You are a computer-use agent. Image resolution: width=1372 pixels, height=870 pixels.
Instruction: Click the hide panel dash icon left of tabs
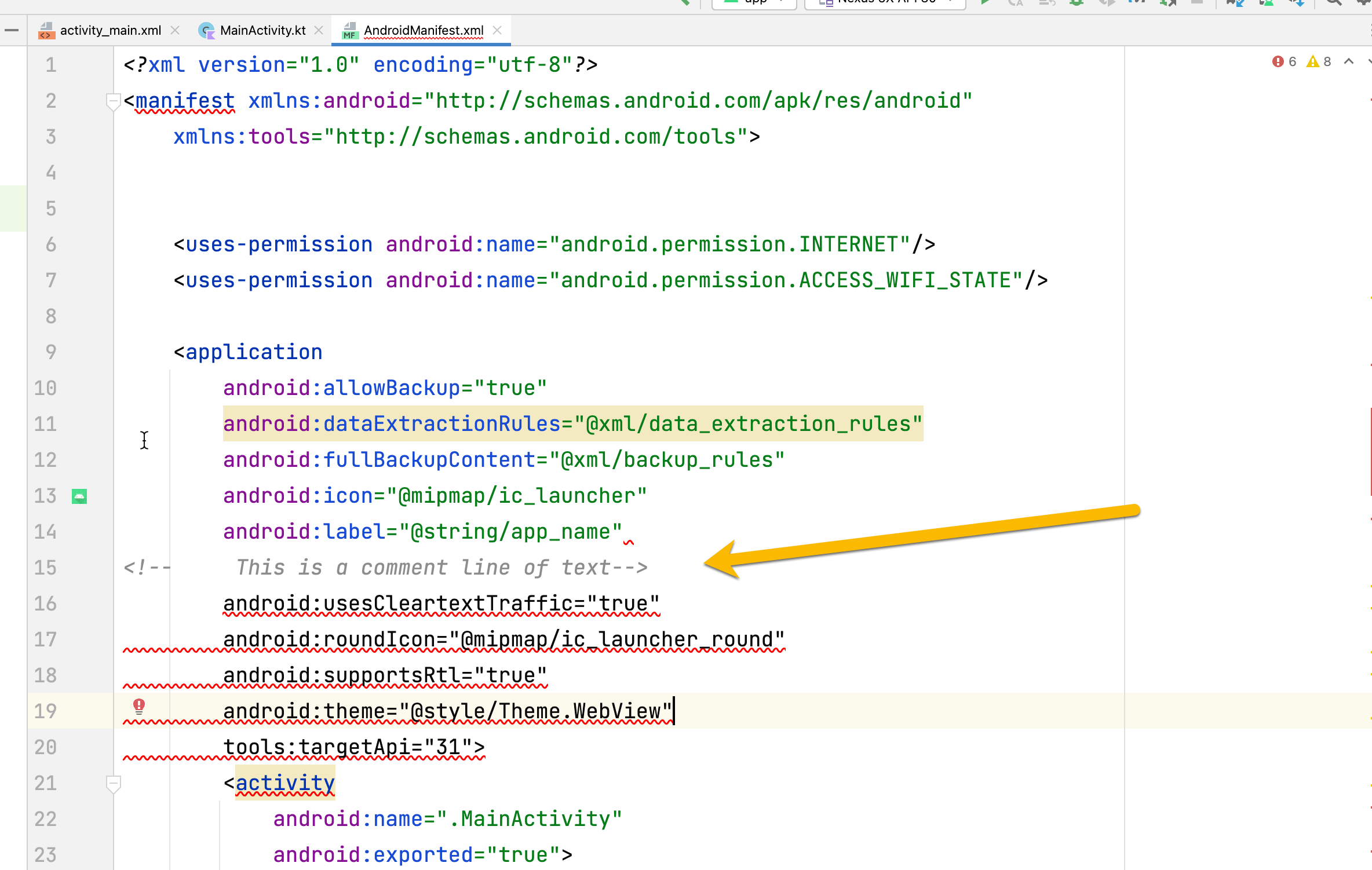pyautogui.click(x=11, y=30)
